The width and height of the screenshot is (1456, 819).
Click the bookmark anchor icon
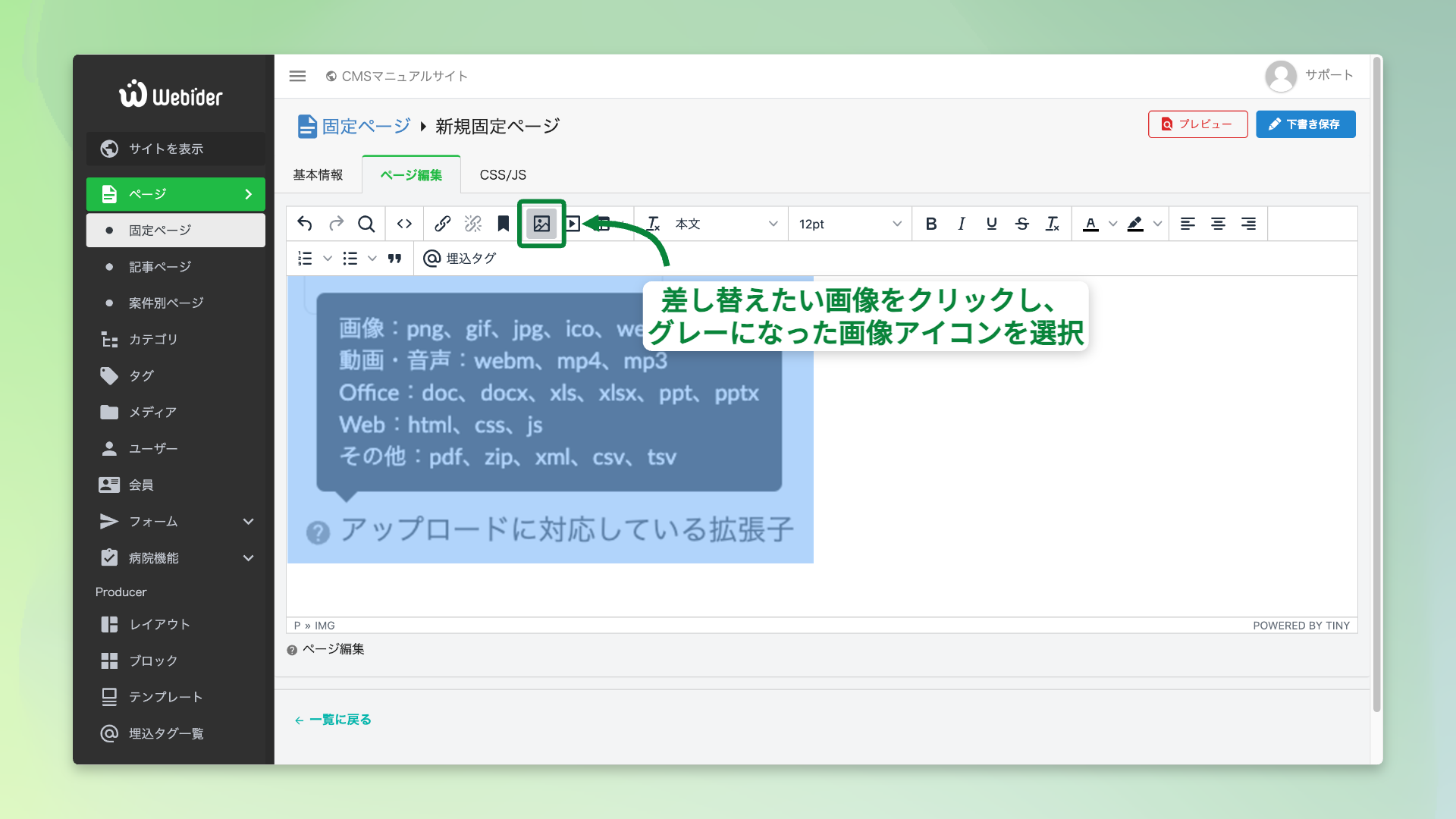pyautogui.click(x=503, y=224)
